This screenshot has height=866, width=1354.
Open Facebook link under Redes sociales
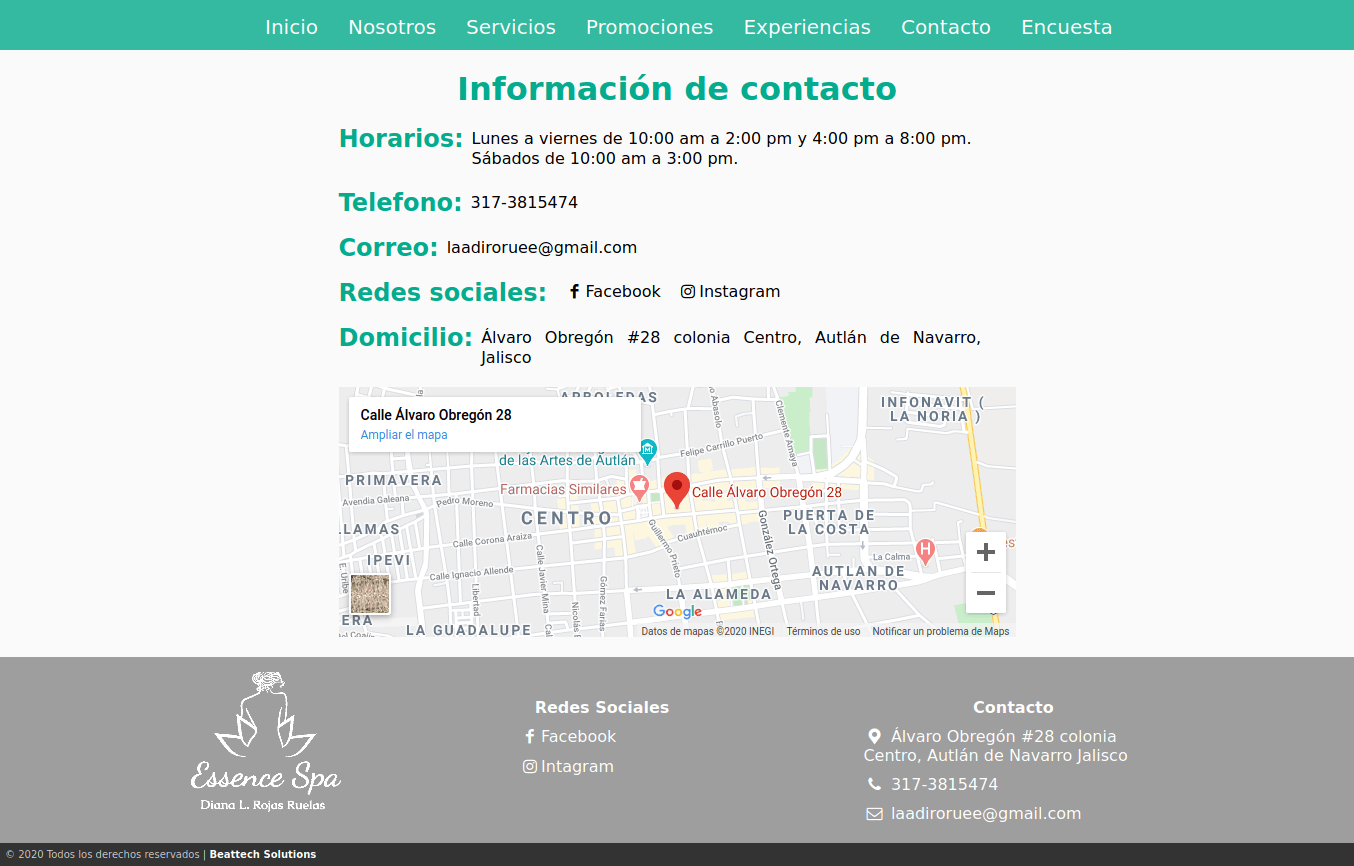(615, 291)
